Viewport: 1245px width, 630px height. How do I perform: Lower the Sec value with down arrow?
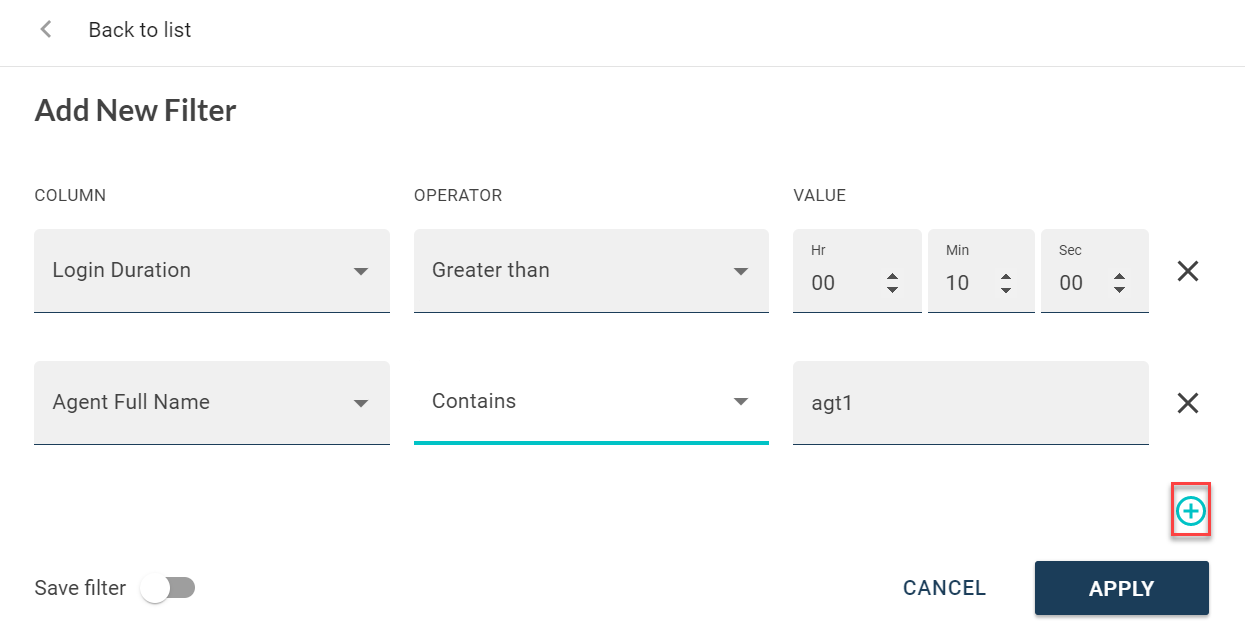tap(1120, 290)
